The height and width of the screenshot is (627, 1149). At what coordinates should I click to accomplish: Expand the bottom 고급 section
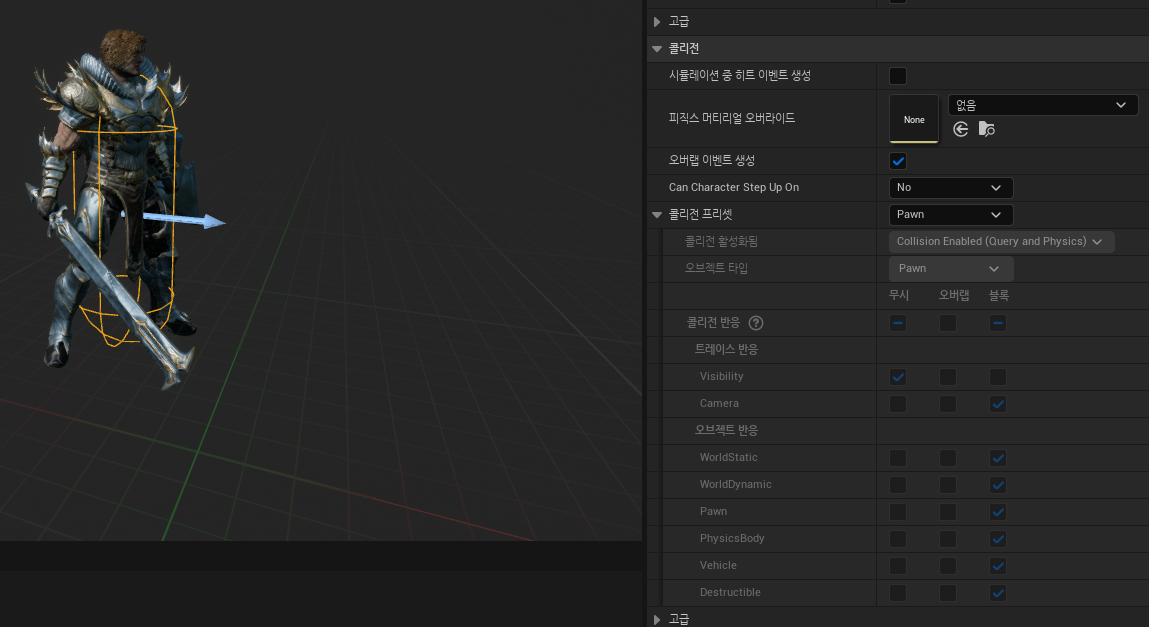657,620
